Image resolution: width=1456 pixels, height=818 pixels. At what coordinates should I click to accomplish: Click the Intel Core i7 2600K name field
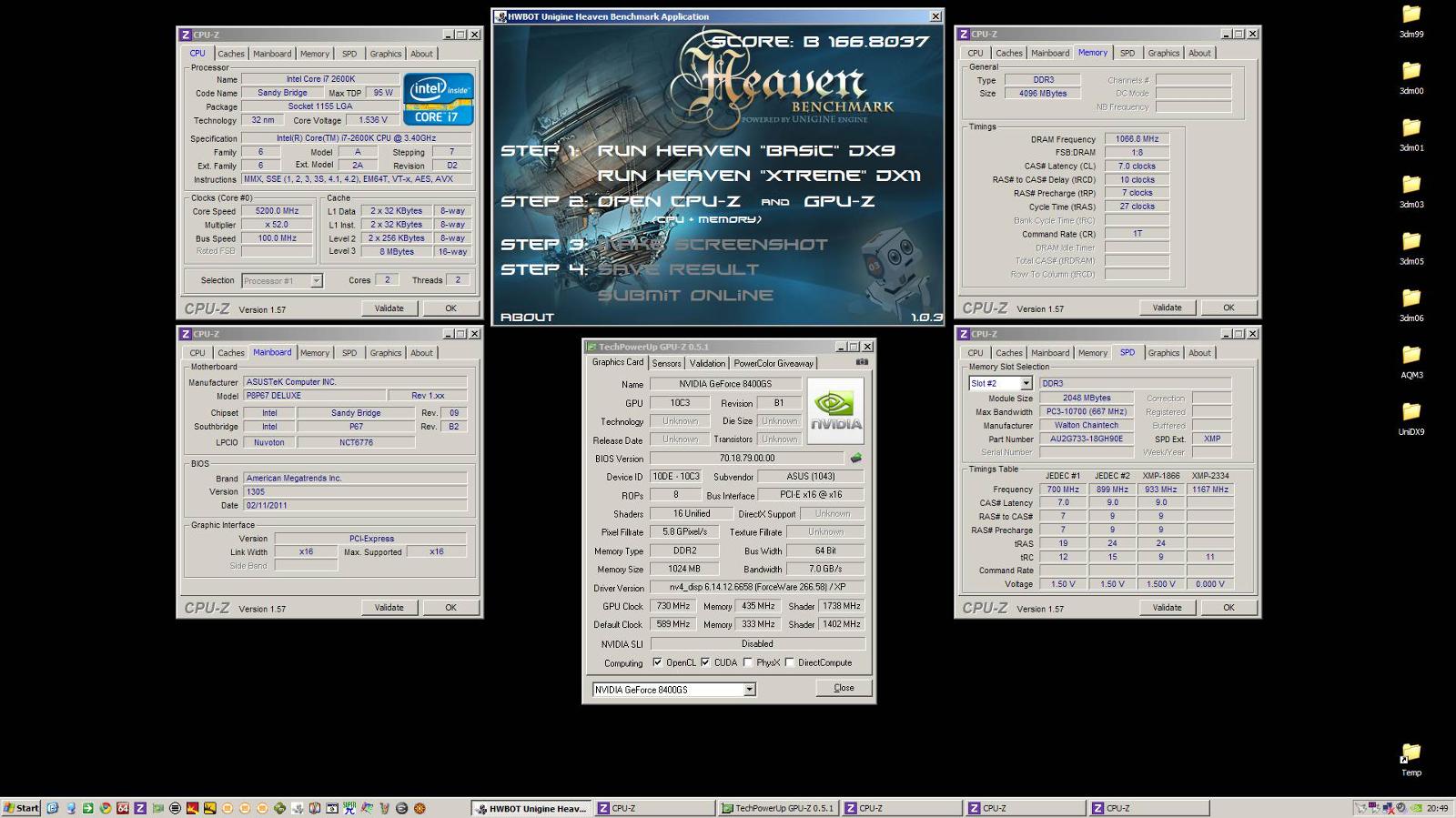click(321, 79)
